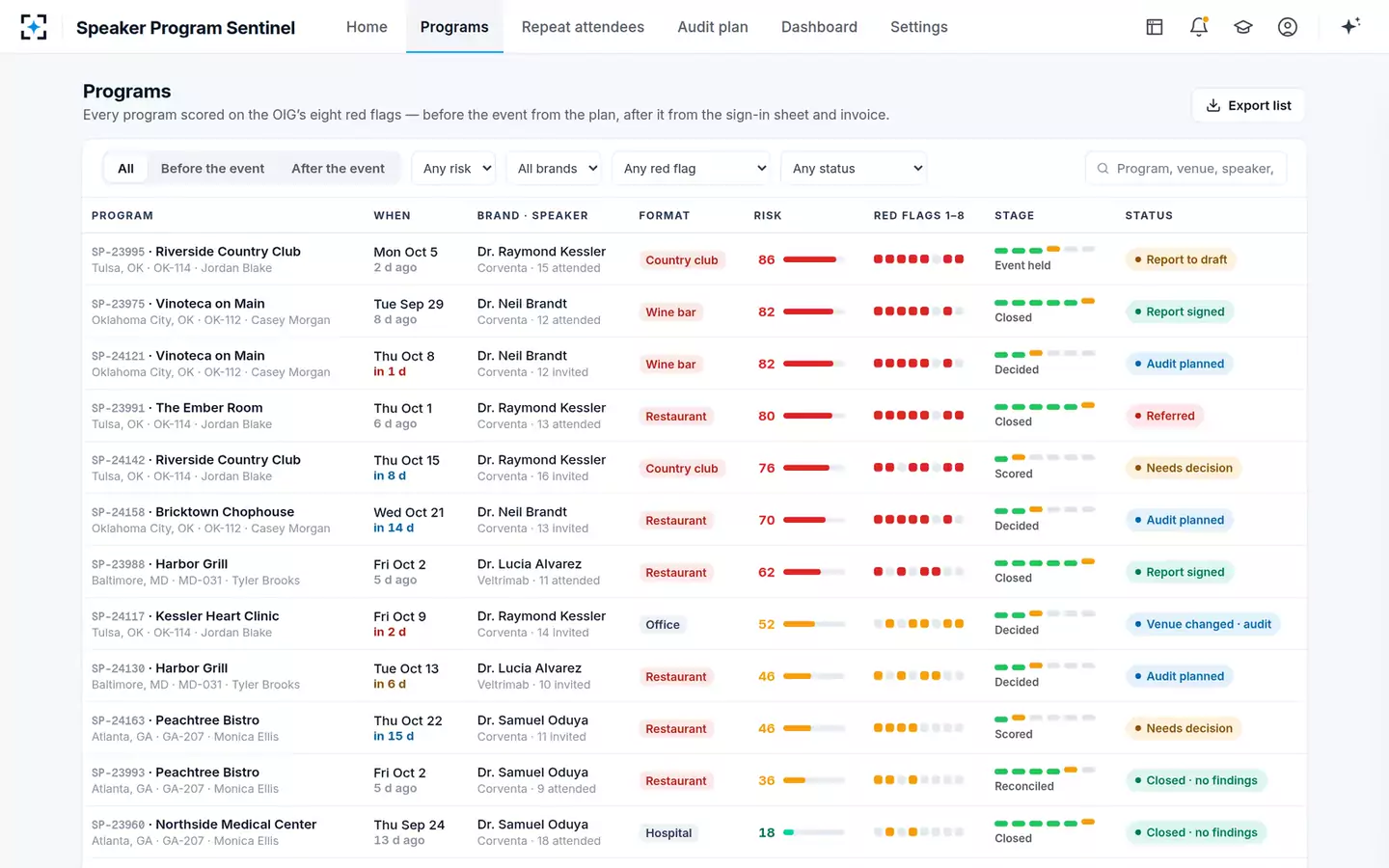Sort by the STAGE column header
The image size is (1389, 868).
coord(1014,215)
